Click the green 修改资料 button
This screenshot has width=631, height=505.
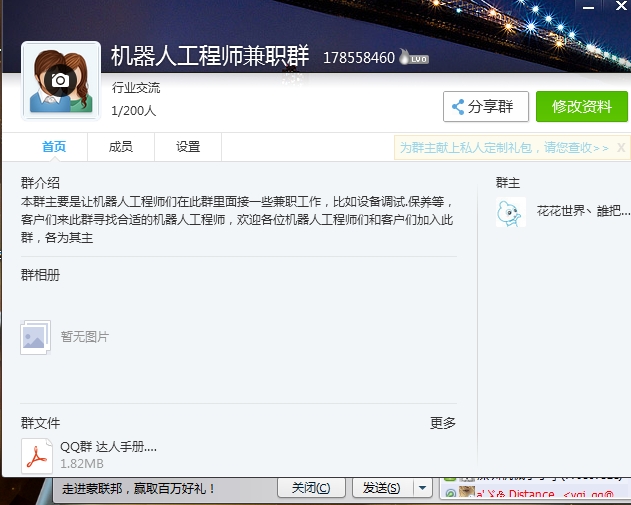582,107
